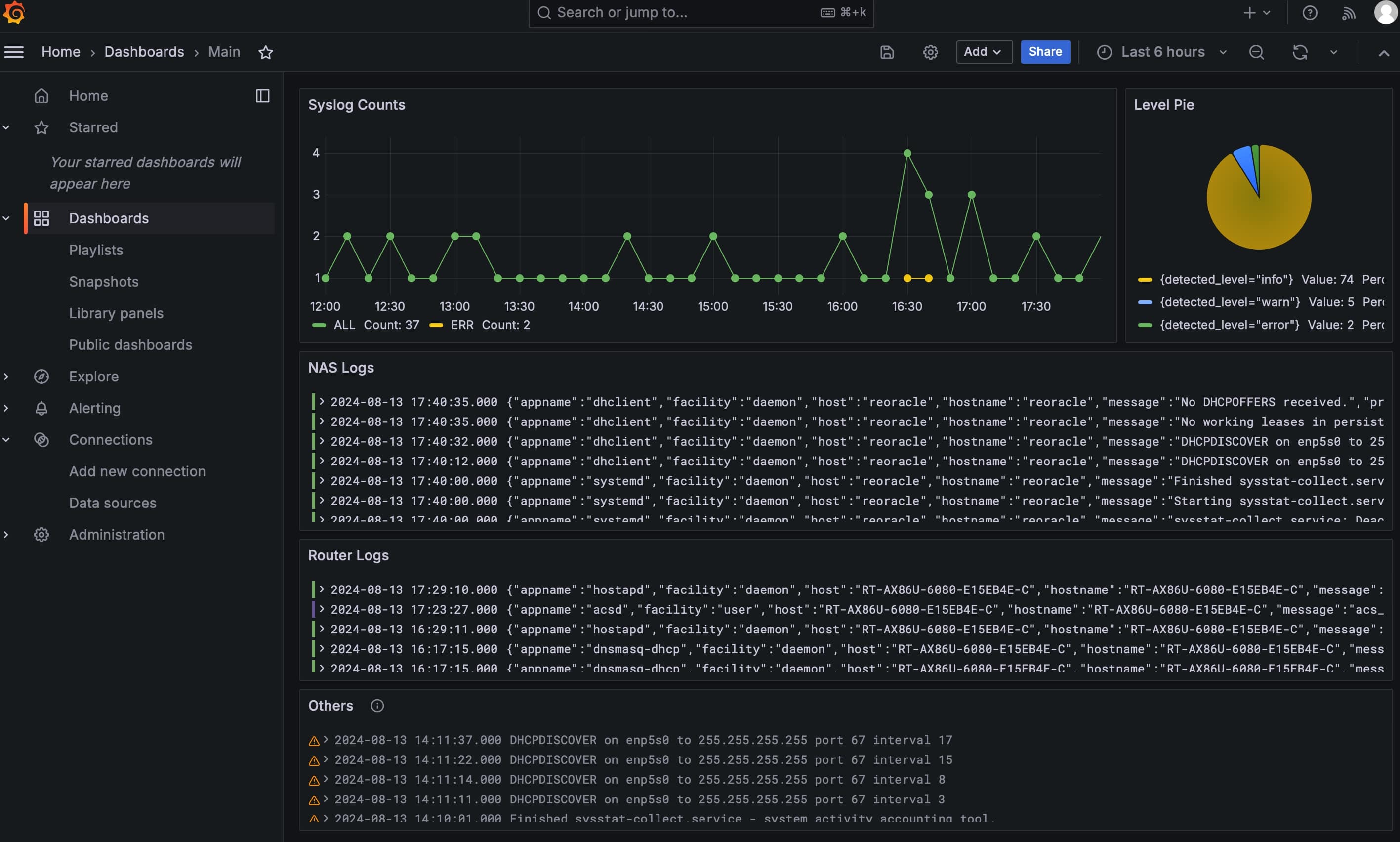Image resolution: width=1400 pixels, height=842 pixels.
Task: Open the Router Logs panel title
Action: tap(348, 555)
